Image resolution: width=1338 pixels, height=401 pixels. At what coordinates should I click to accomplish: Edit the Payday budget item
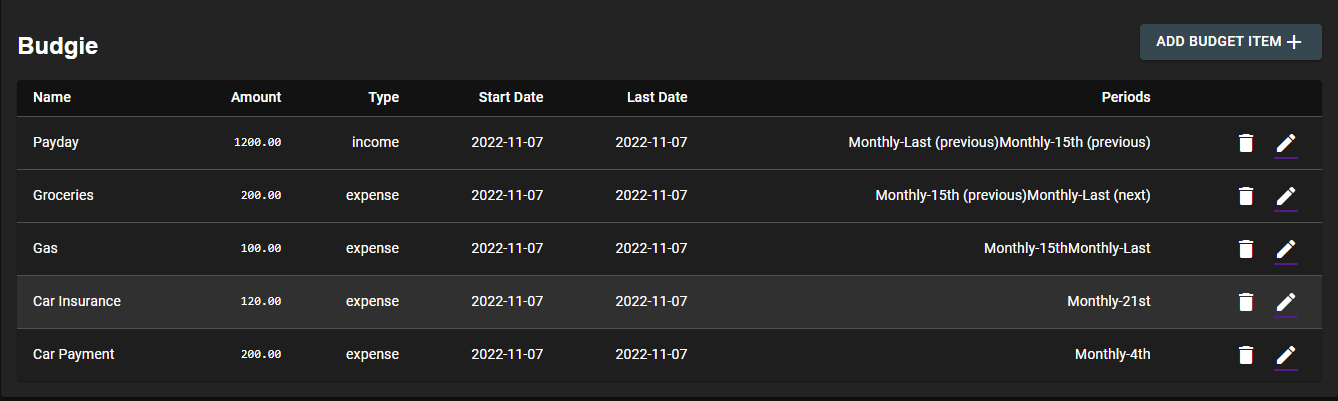[1286, 143]
